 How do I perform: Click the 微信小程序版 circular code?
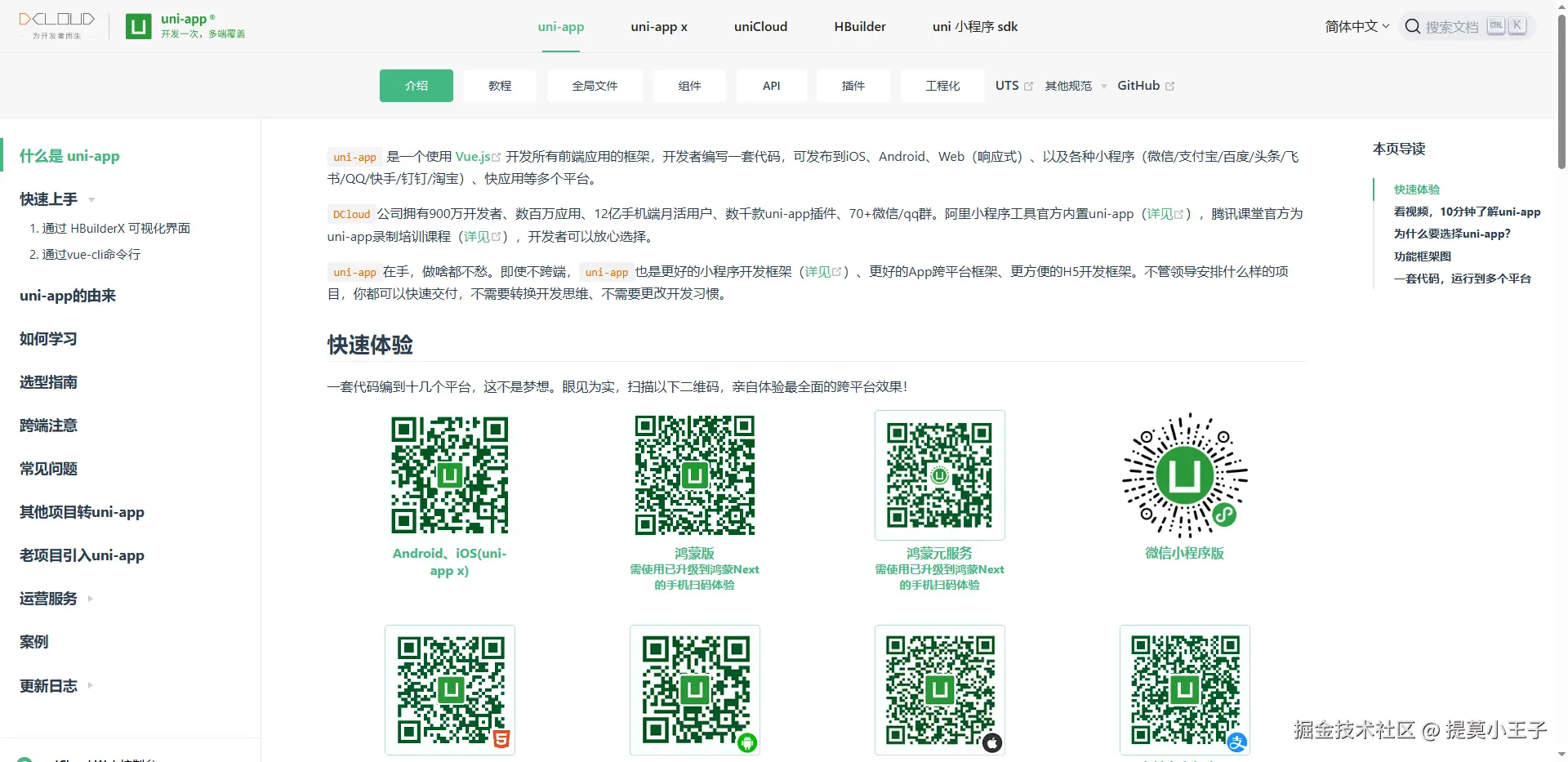pos(1184,475)
